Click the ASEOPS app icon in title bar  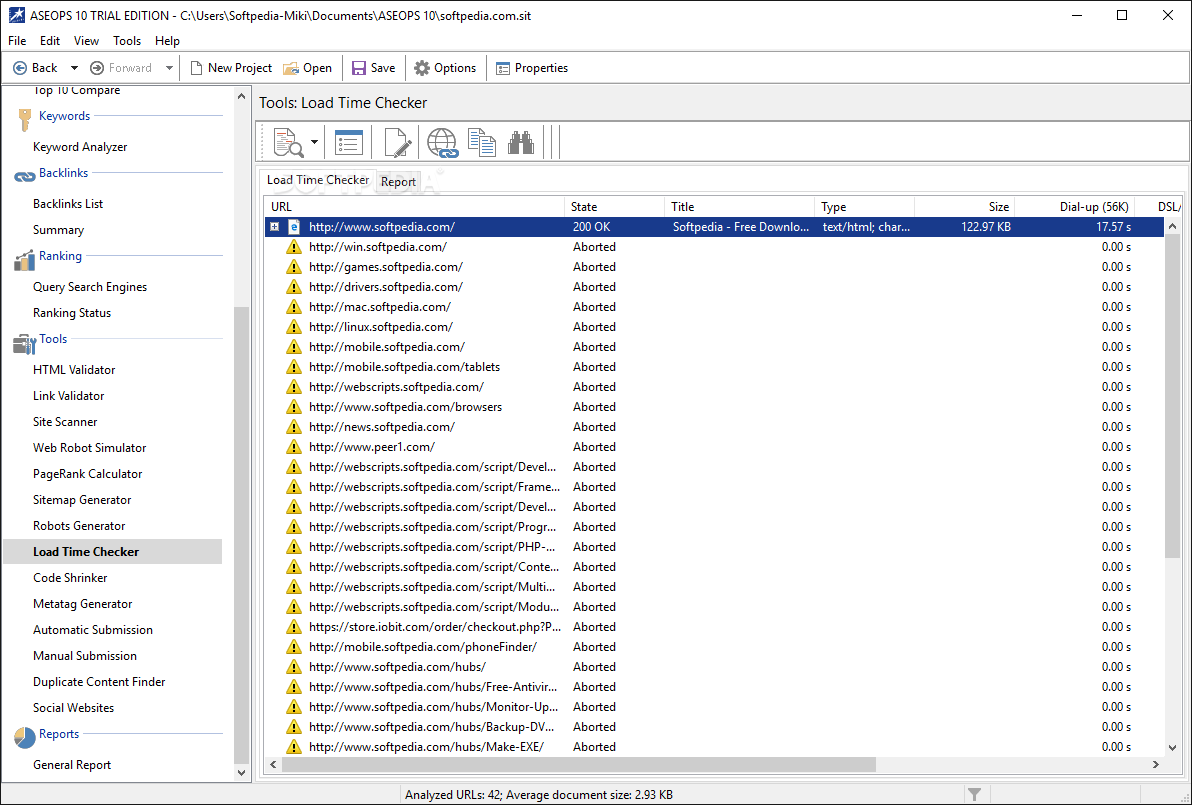tap(15, 15)
